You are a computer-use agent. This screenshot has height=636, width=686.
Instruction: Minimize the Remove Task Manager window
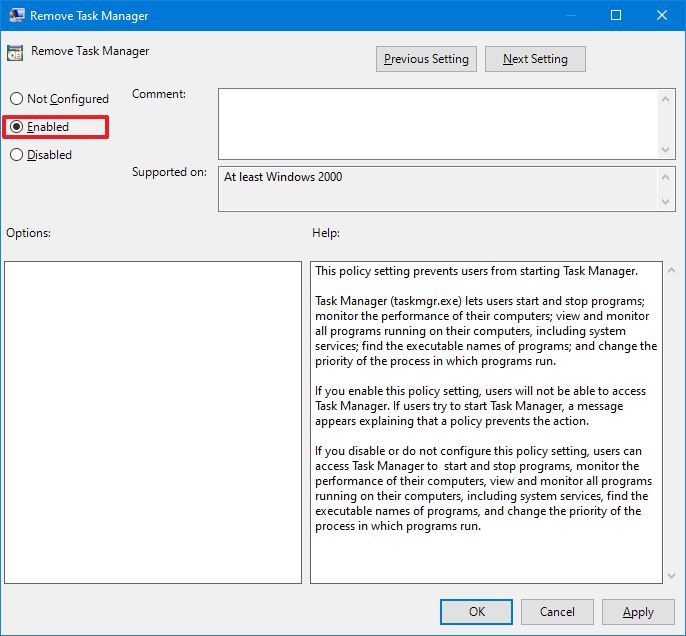click(x=570, y=15)
